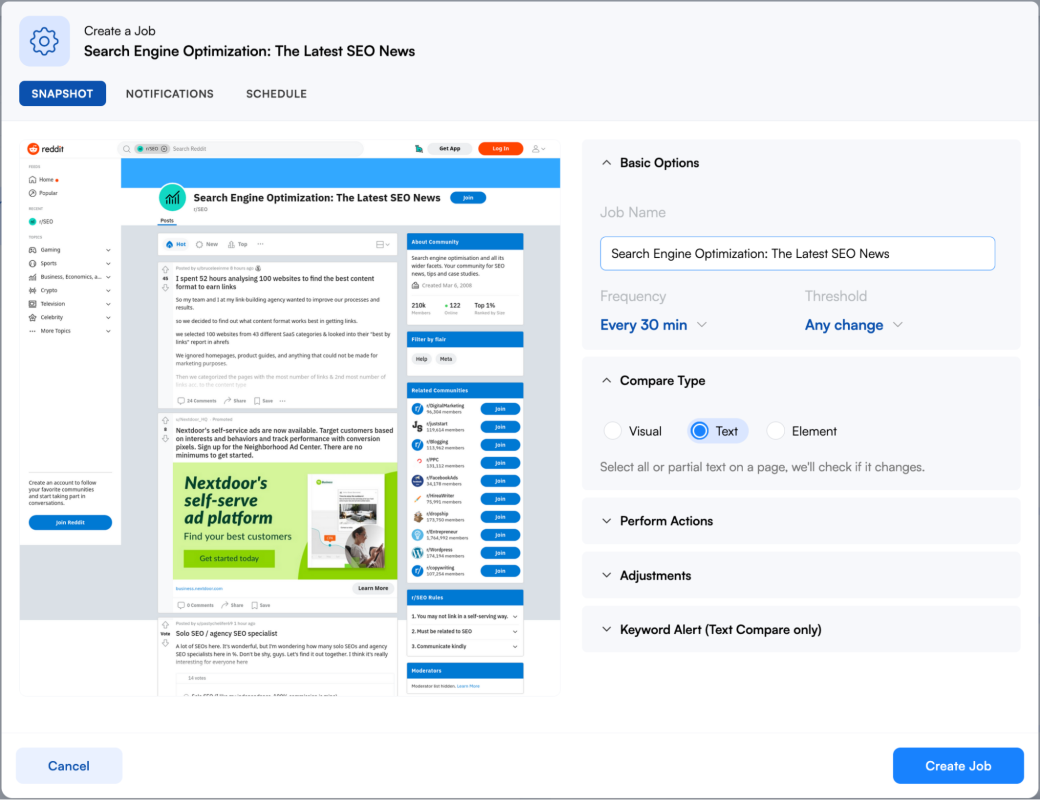
Task: Click the search magnifier icon in the Reddit header
Action: tap(127, 149)
